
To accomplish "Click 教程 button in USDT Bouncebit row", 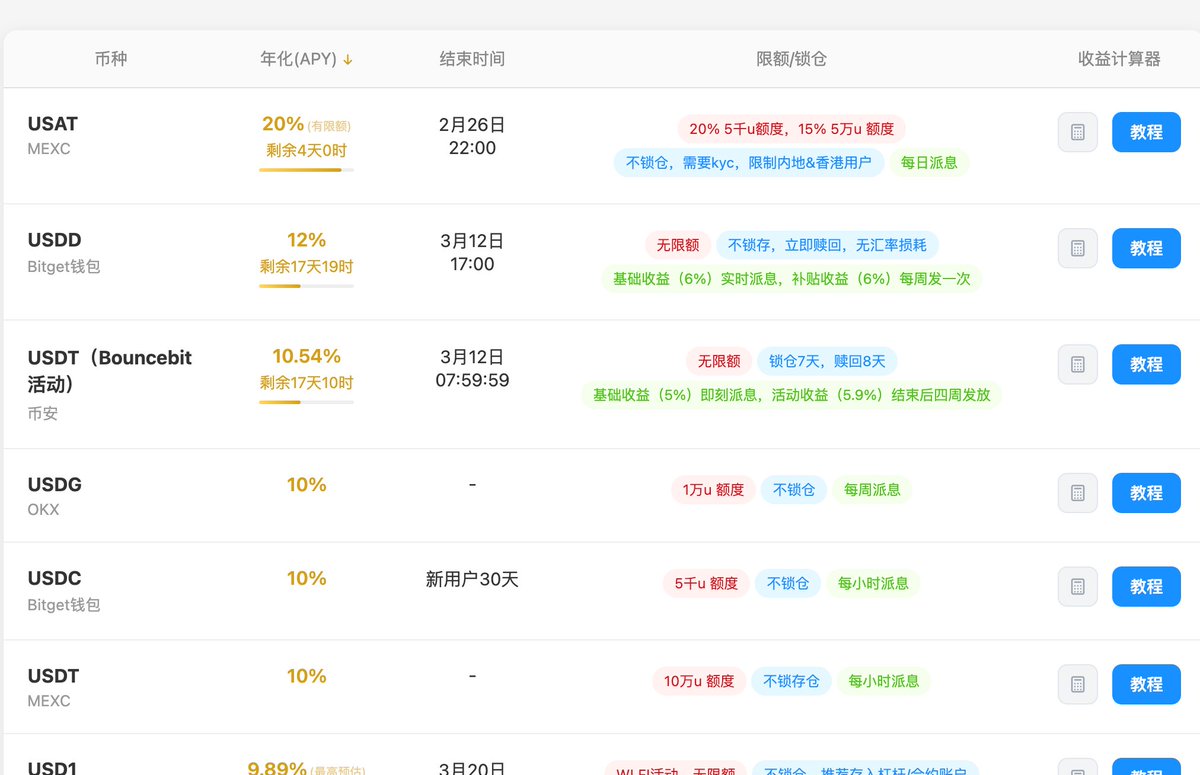I will (x=1146, y=364).
